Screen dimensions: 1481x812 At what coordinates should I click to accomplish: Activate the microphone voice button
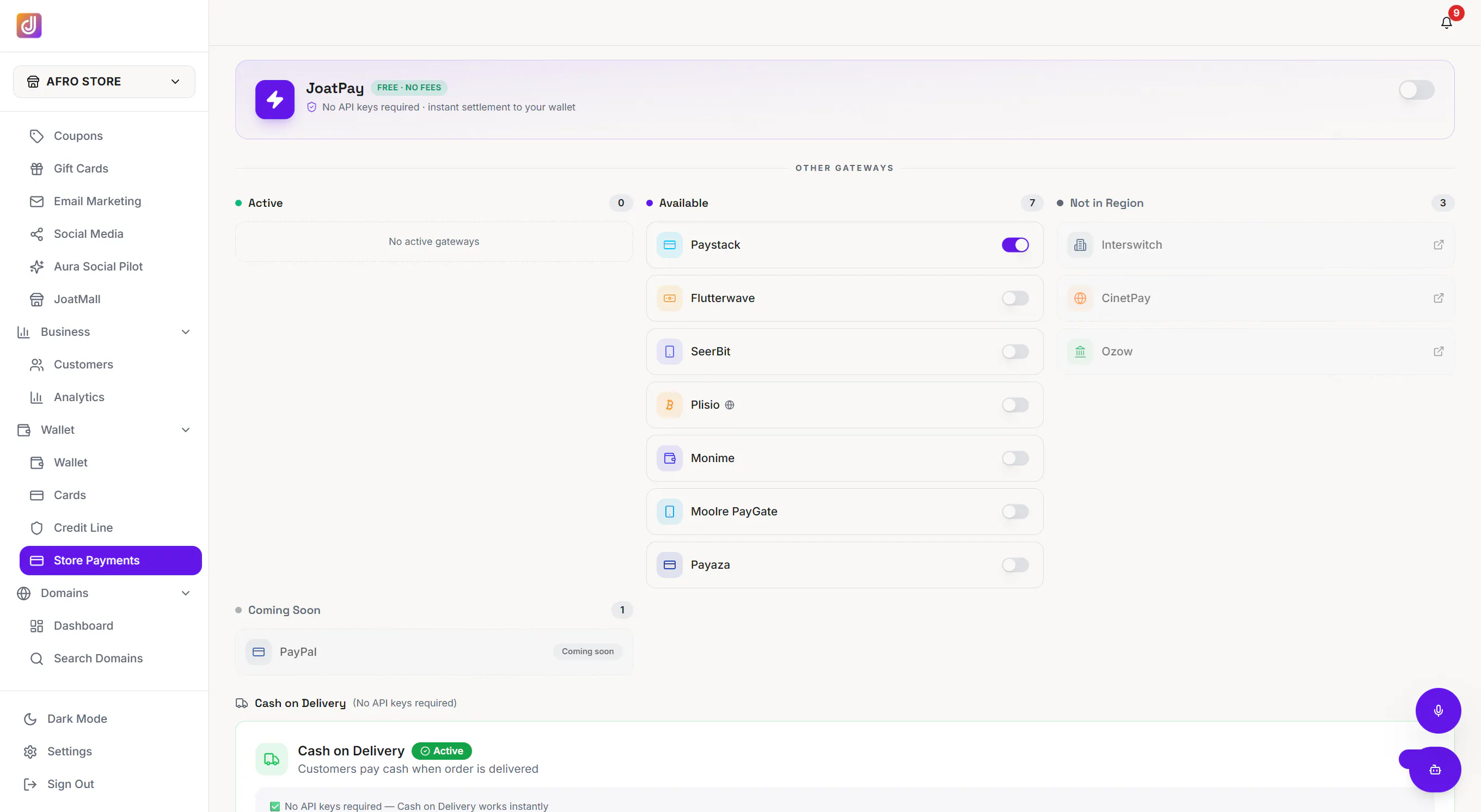[1438, 711]
